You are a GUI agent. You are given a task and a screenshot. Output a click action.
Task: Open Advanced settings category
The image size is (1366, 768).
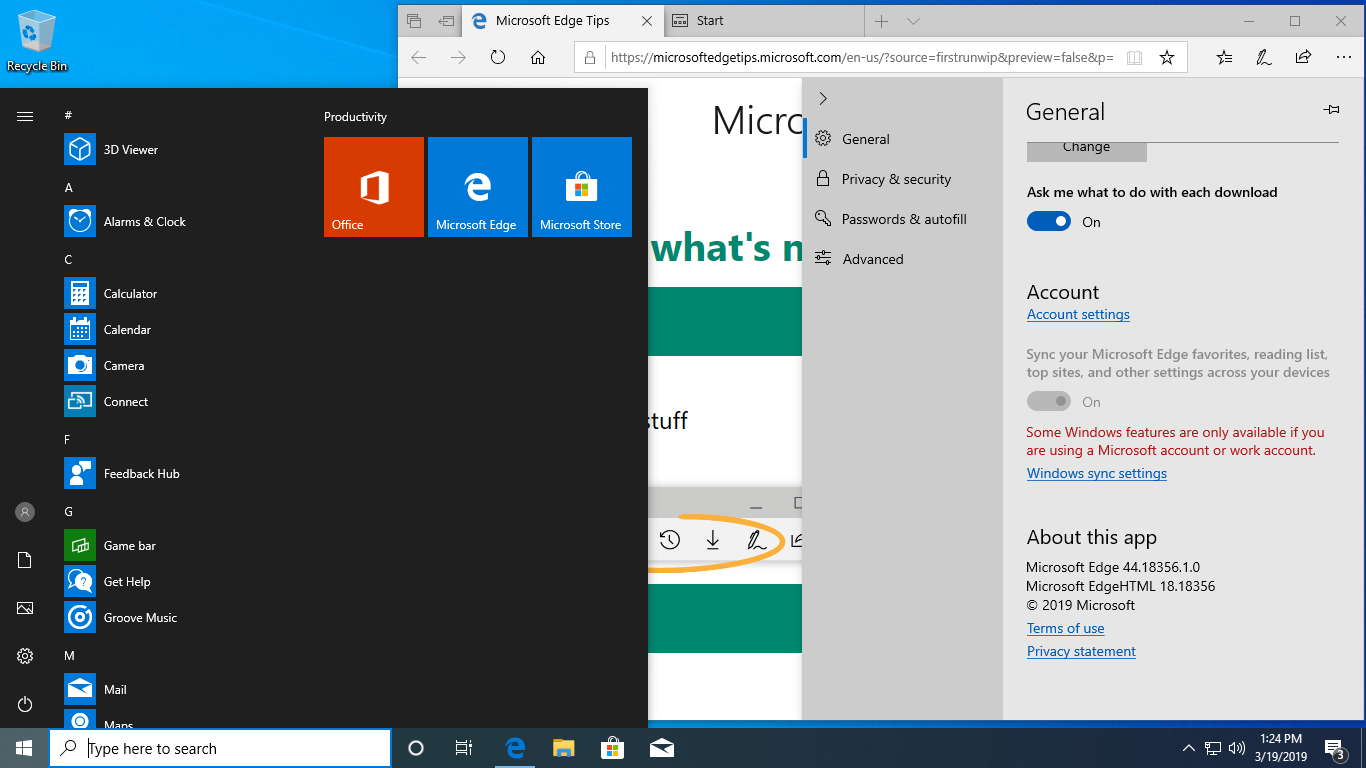click(902, 259)
